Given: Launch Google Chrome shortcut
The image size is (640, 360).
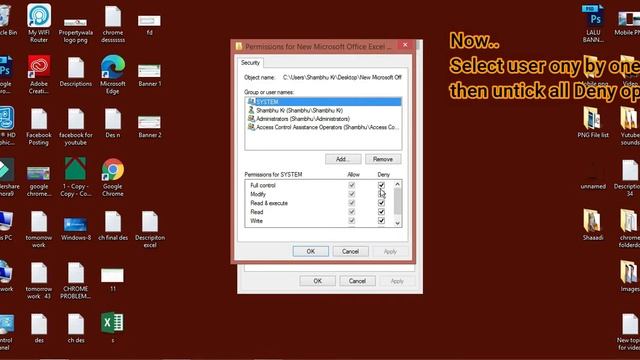Looking at the screenshot, I should point(113,178).
